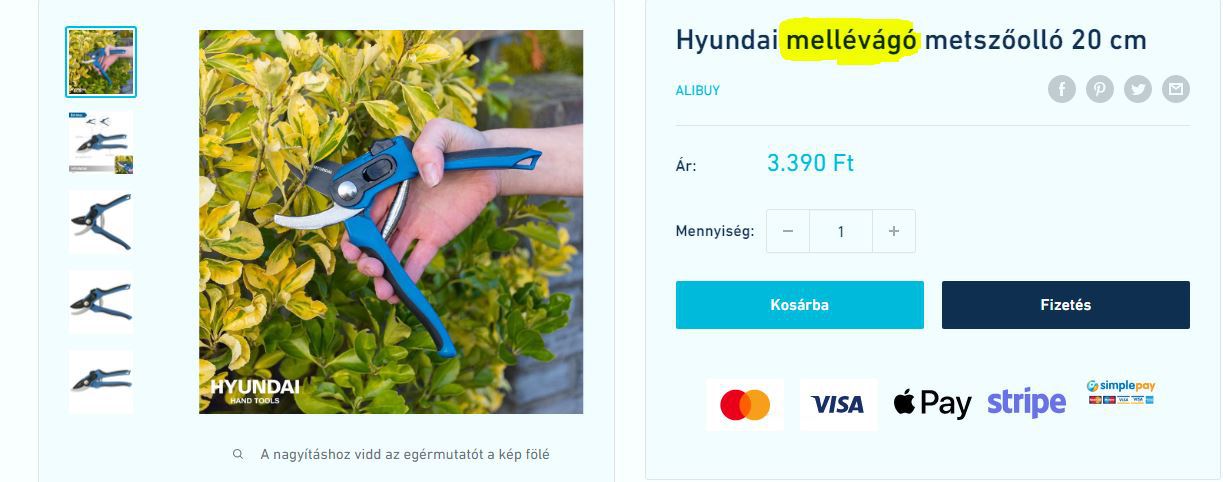
Task: Select the bottom pruner thumbnail
Action: (x=101, y=382)
